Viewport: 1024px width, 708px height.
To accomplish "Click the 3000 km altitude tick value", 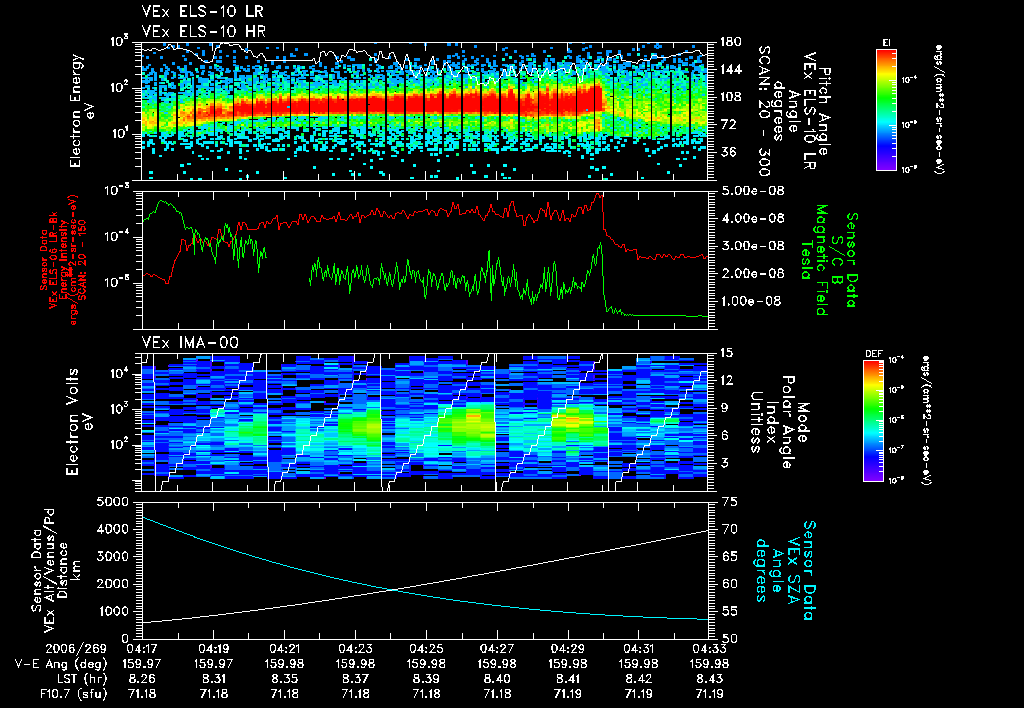I will tap(112, 556).
